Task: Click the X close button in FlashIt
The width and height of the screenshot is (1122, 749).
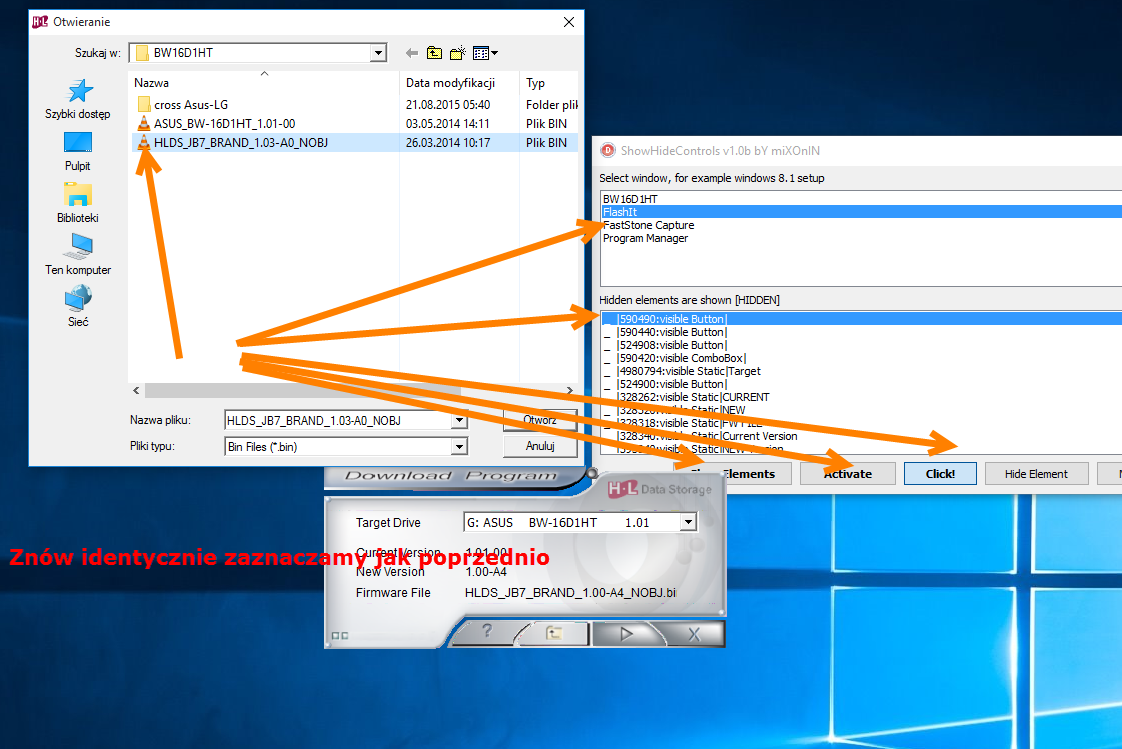Action: (694, 634)
